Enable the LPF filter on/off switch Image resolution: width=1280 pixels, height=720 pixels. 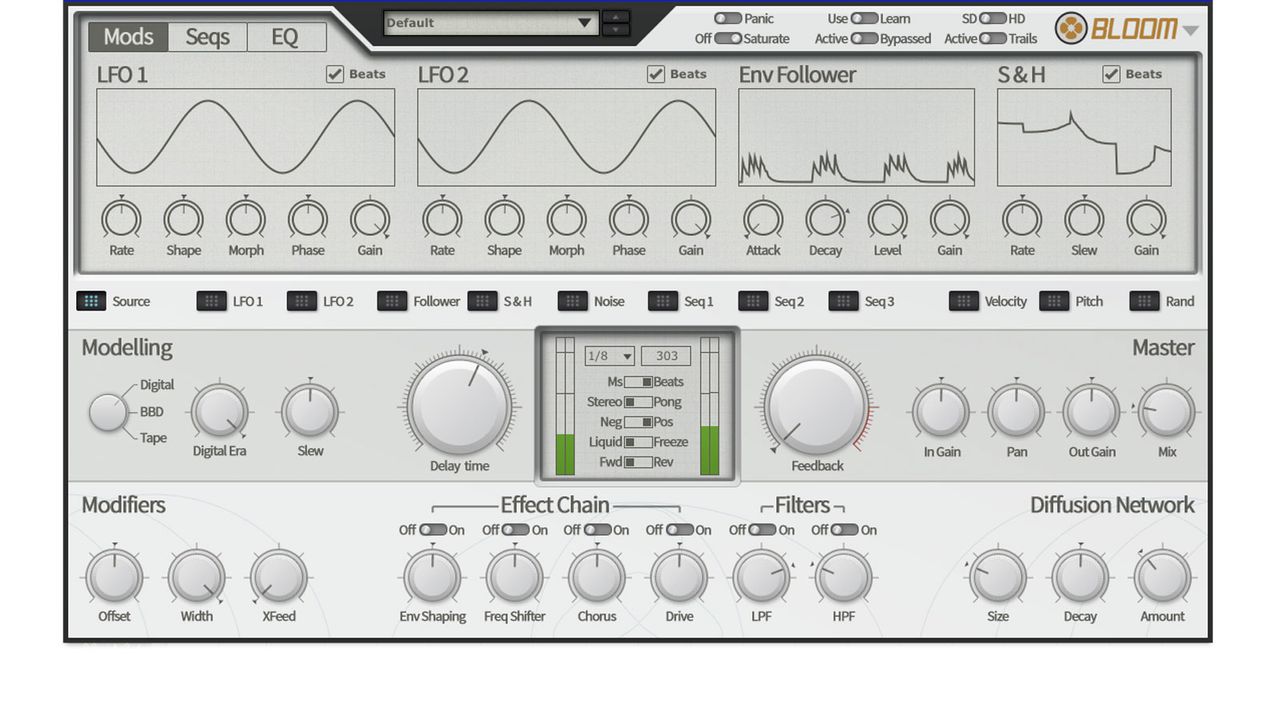pyautogui.click(x=762, y=530)
